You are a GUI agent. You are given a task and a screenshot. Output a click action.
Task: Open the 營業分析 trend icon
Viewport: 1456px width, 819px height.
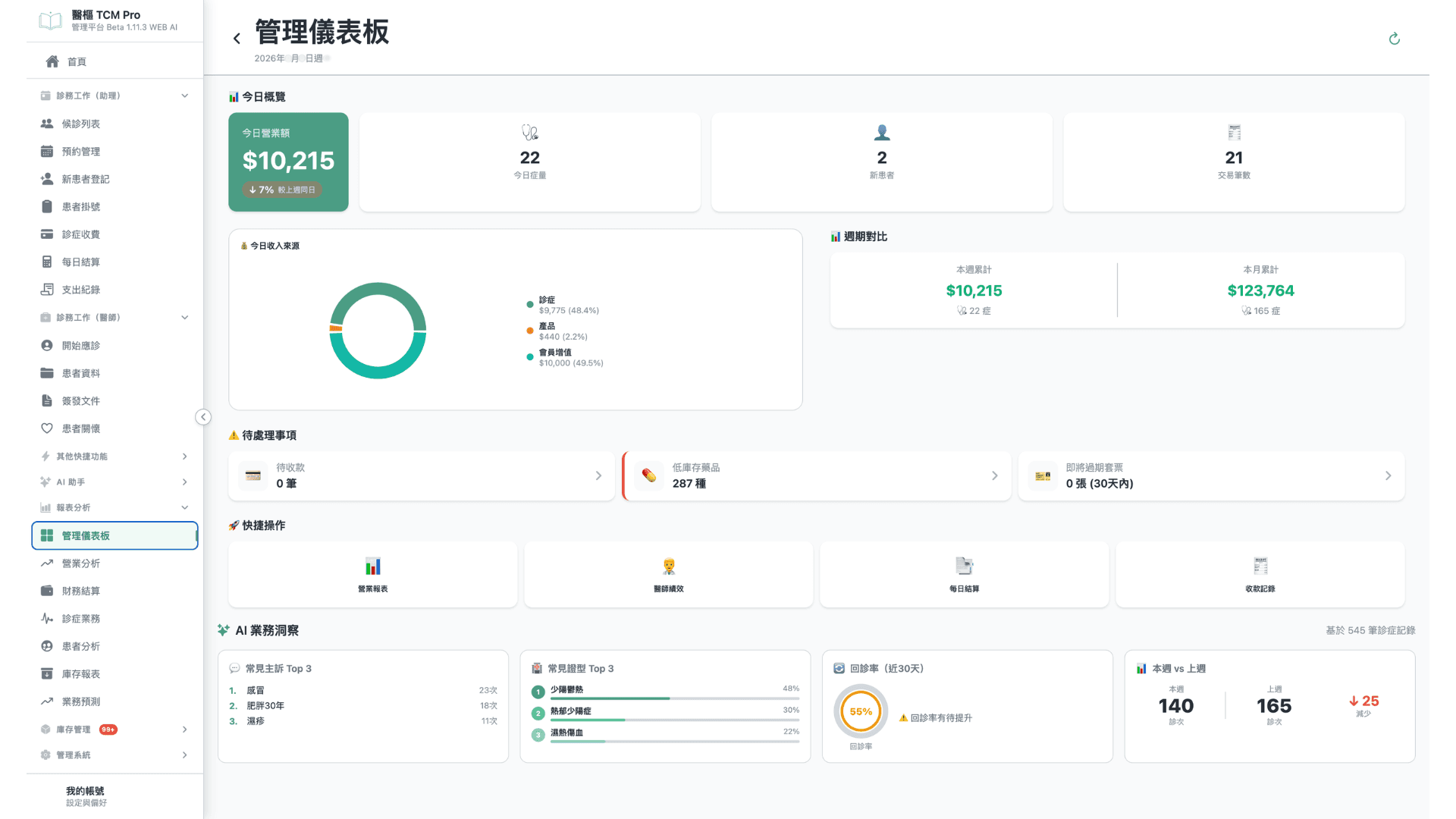point(46,563)
